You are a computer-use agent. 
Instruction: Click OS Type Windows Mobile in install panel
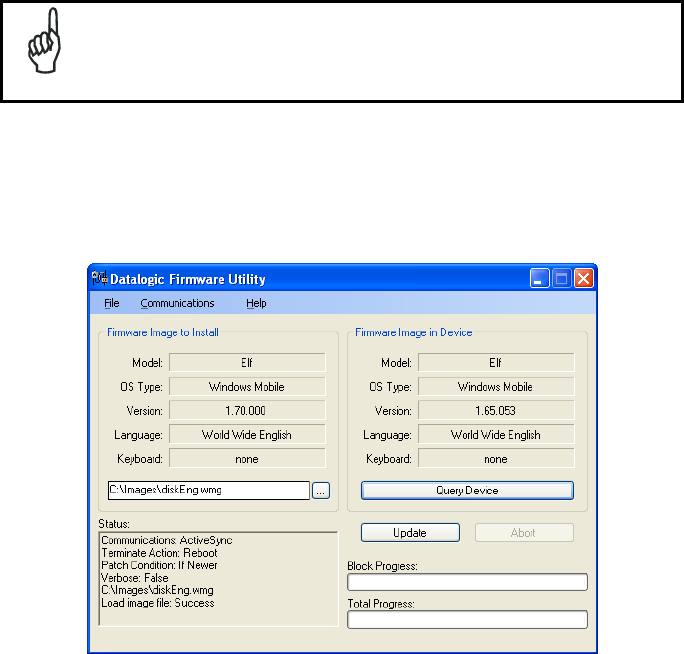point(247,387)
